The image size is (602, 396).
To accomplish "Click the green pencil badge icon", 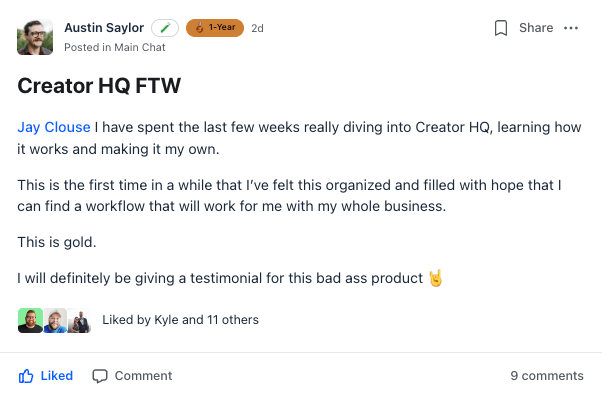I will click(165, 28).
